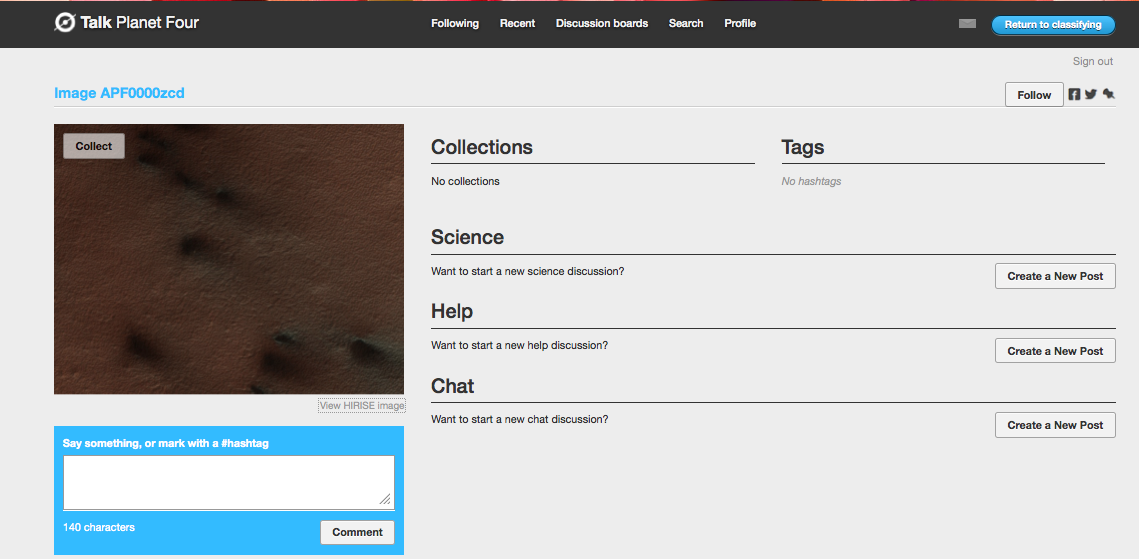Follow this image
The width and height of the screenshot is (1139, 559).
click(x=1034, y=95)
